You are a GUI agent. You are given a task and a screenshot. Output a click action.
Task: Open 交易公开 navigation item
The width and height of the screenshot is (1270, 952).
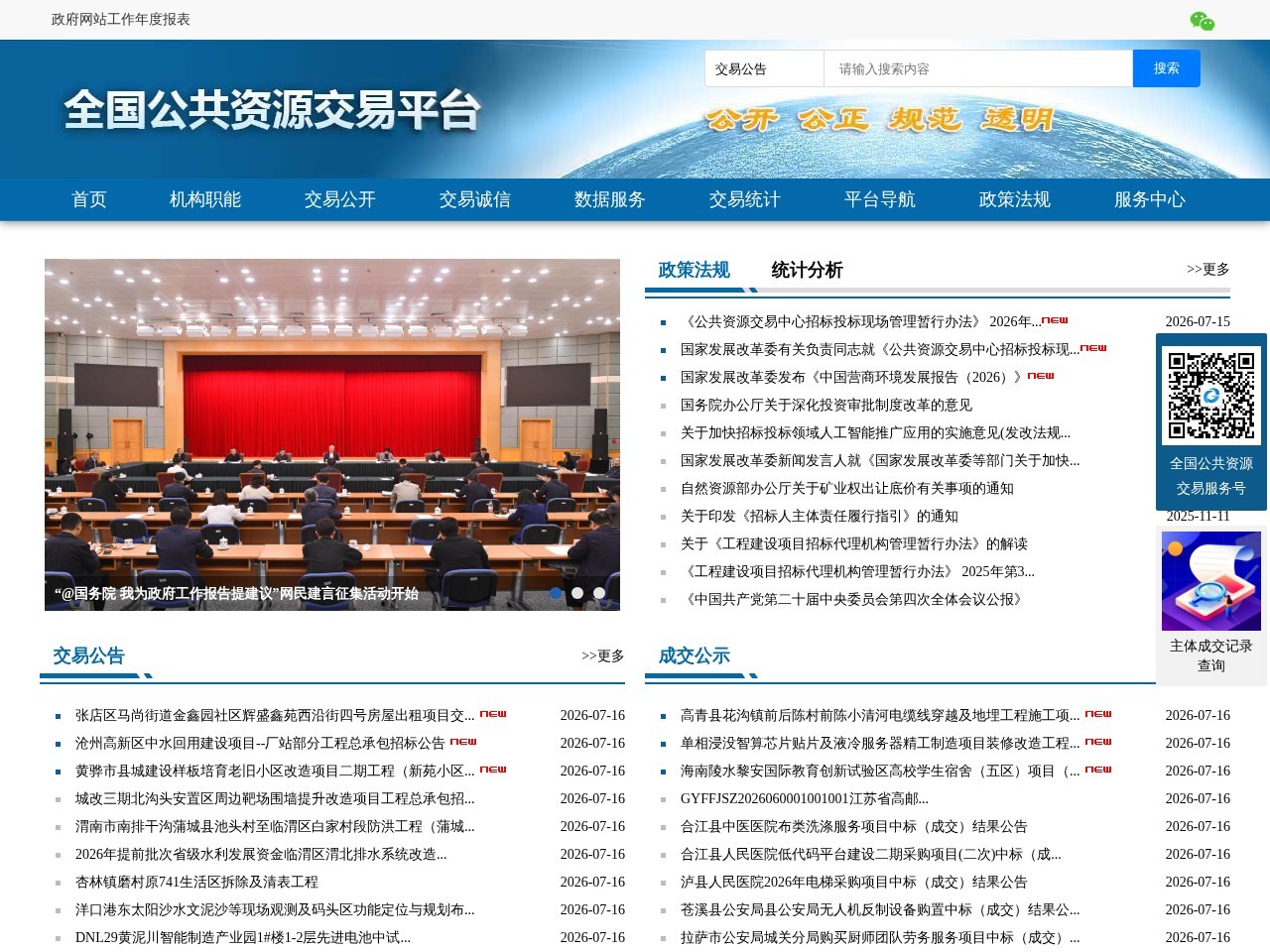[x=340, y=199]
